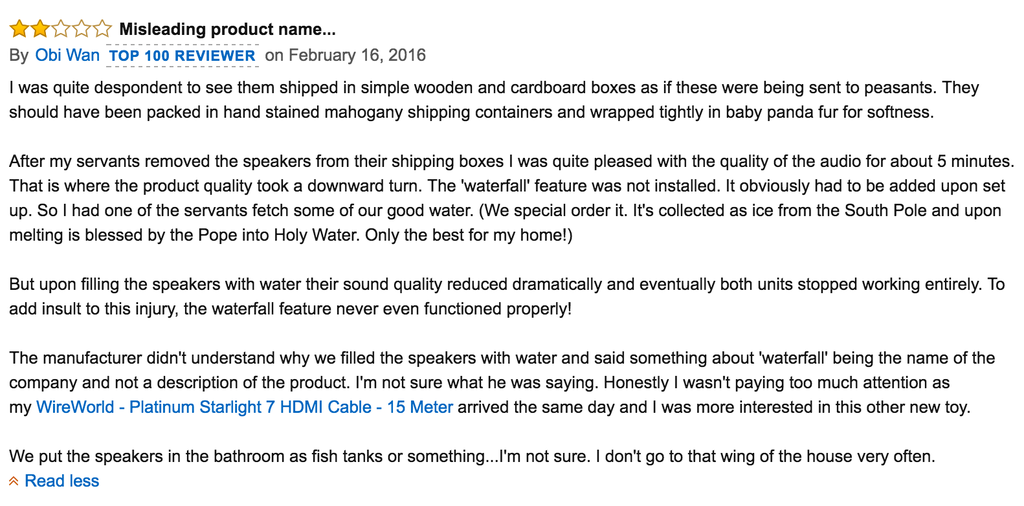The height and width of the screenshot is (506, 1024).
Task: Click the line starting After my servants removed
Action: point(512,159)
